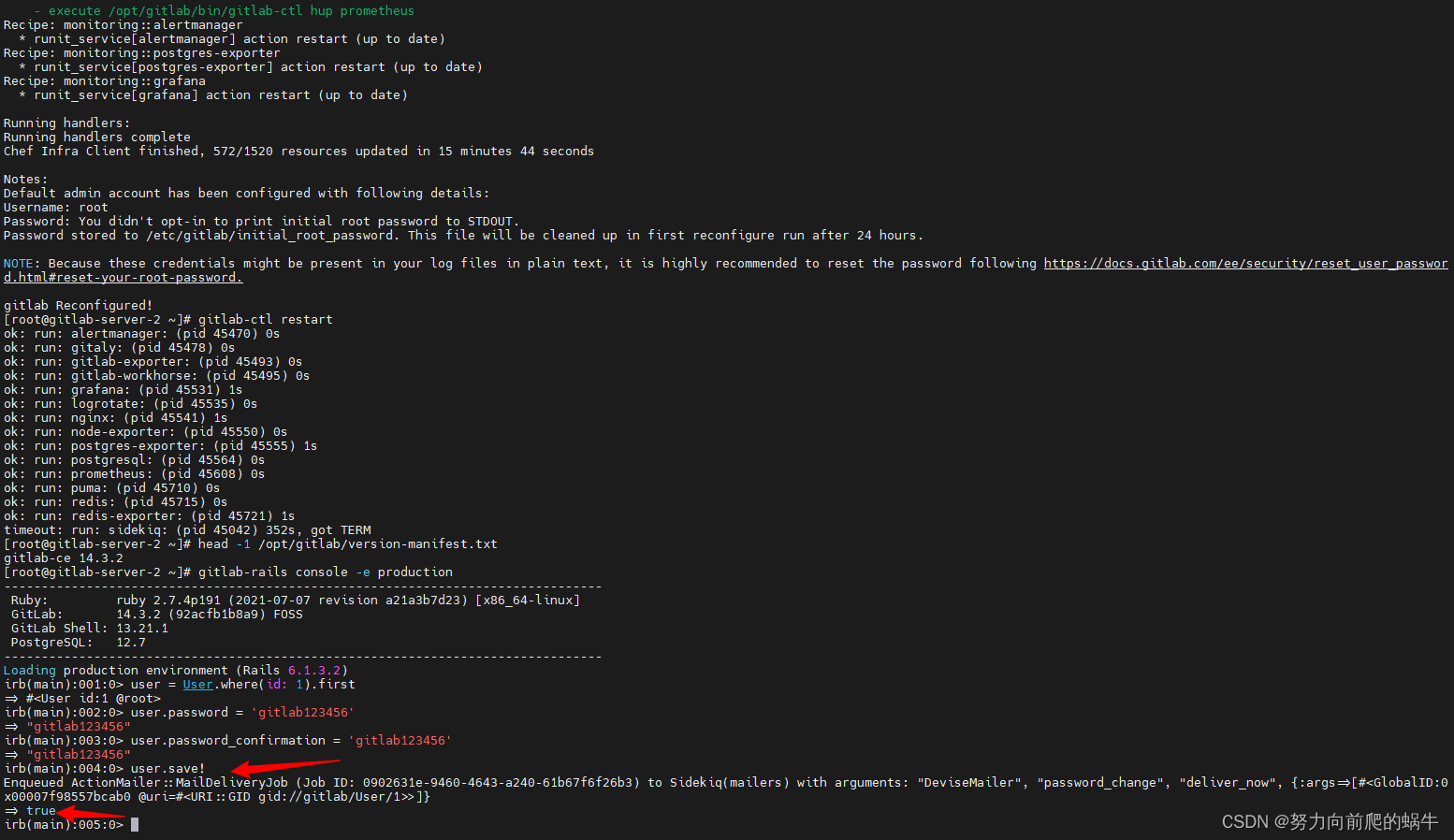Click the 'gitlab-ctl restart' command text
The width and height of the screenshot is (1454, 840).
[265, 320]
